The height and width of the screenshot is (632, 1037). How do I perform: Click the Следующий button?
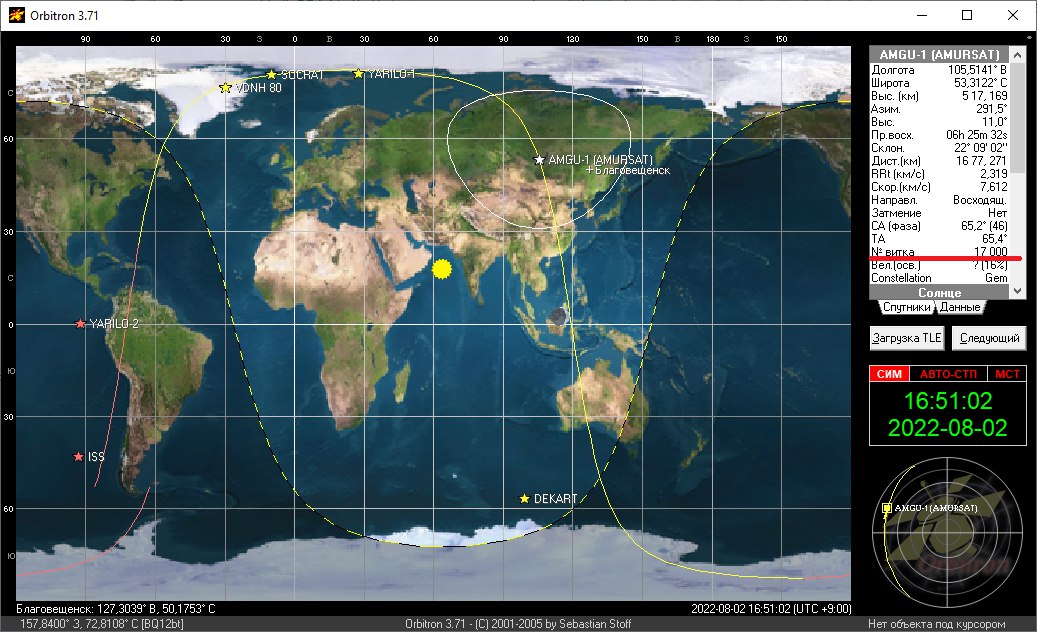pos(989,338)
